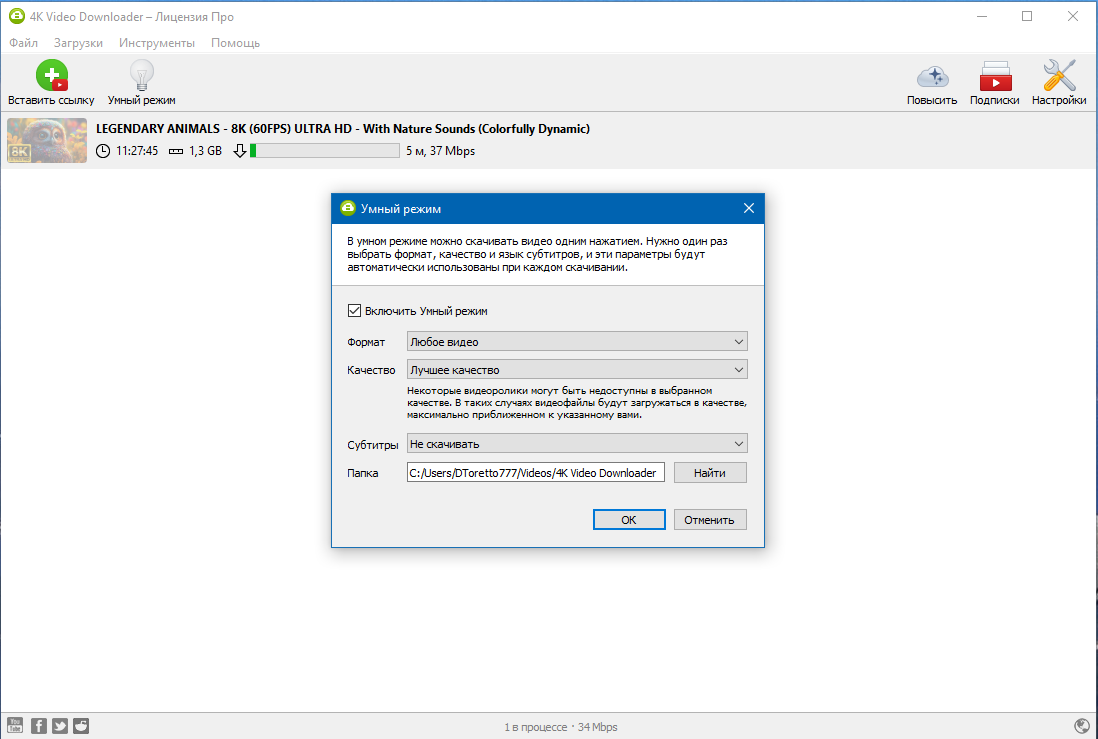The width and height of the screenshot is (1098, 739).
Task: Open the Формат dropdown (Любое видео)
Action: 577,342
